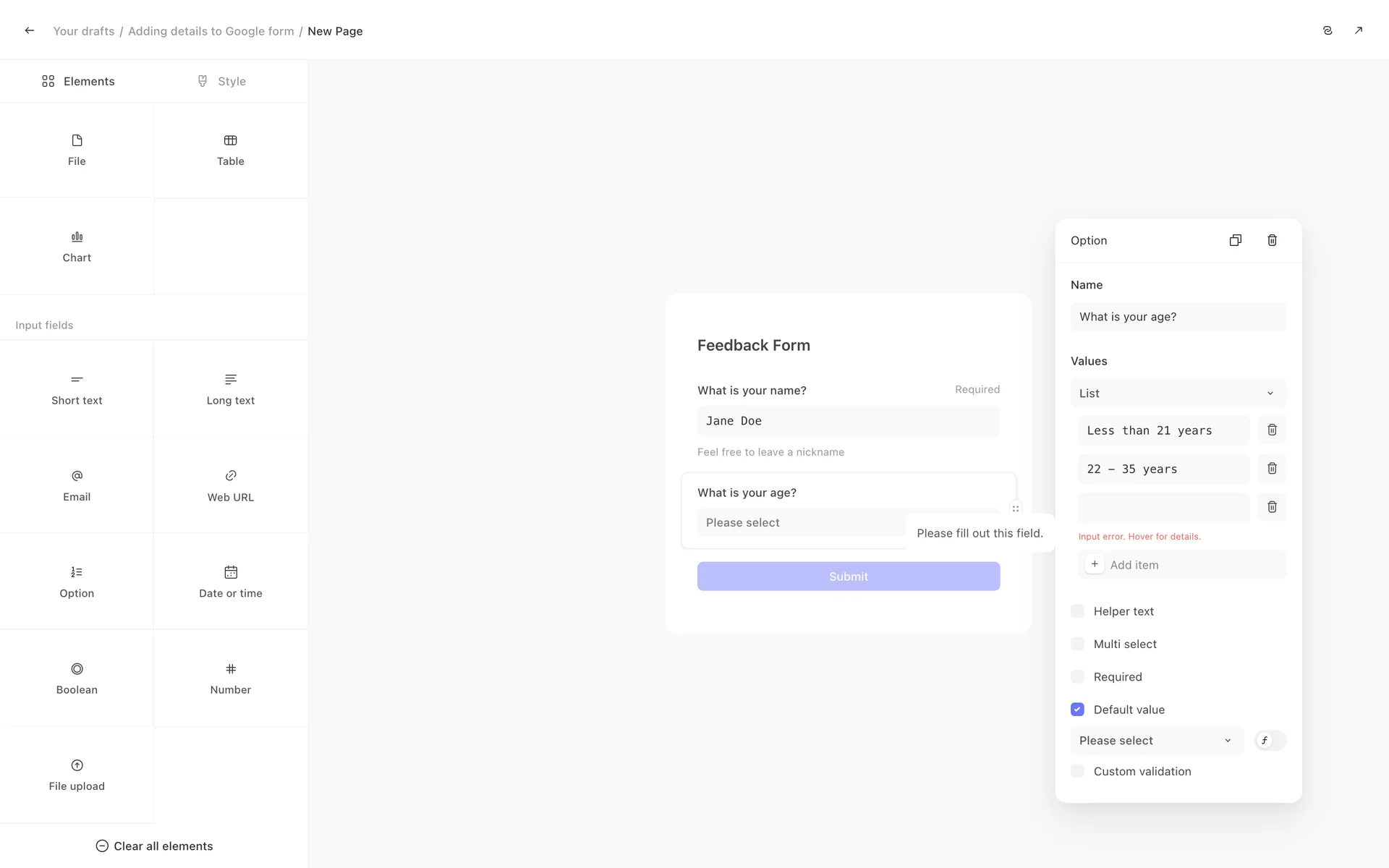Viewport: 1389px width, 868px height.
Task: Switch to the Style tab
Action: [222, 81]
